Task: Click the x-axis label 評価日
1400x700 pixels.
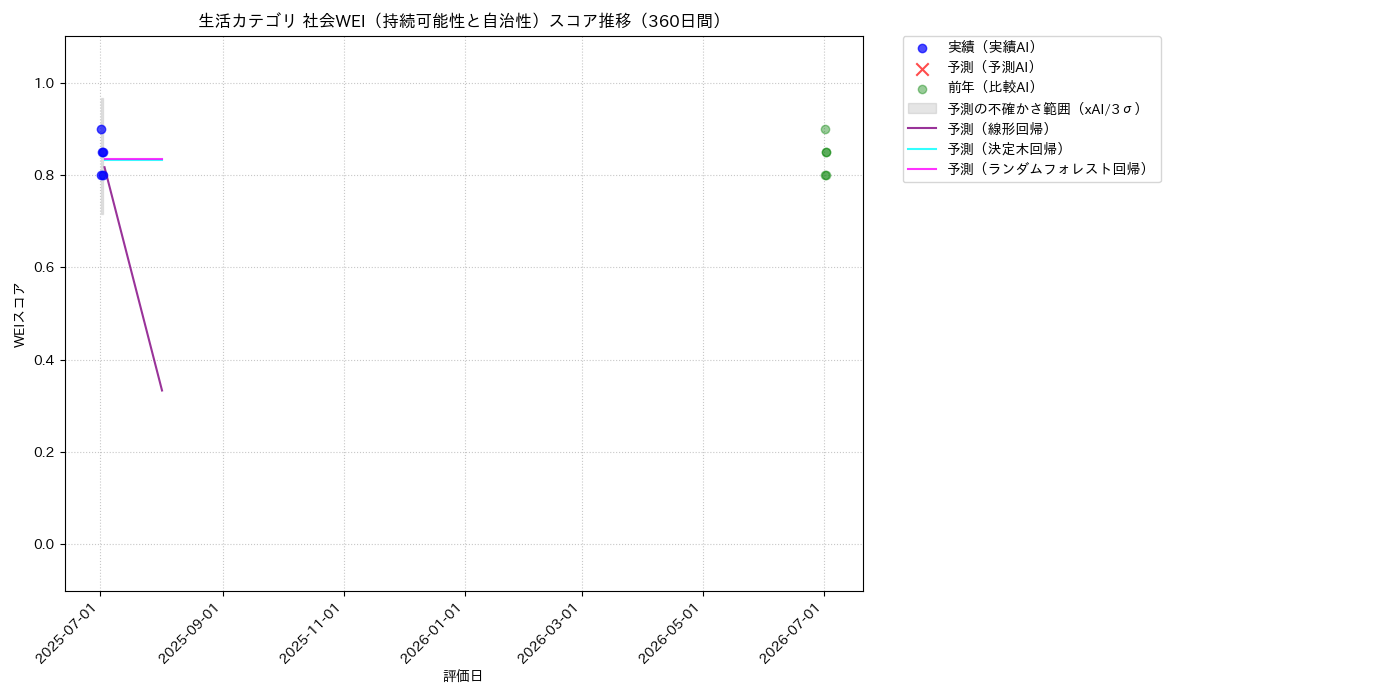Action: [x=463, y=677]
